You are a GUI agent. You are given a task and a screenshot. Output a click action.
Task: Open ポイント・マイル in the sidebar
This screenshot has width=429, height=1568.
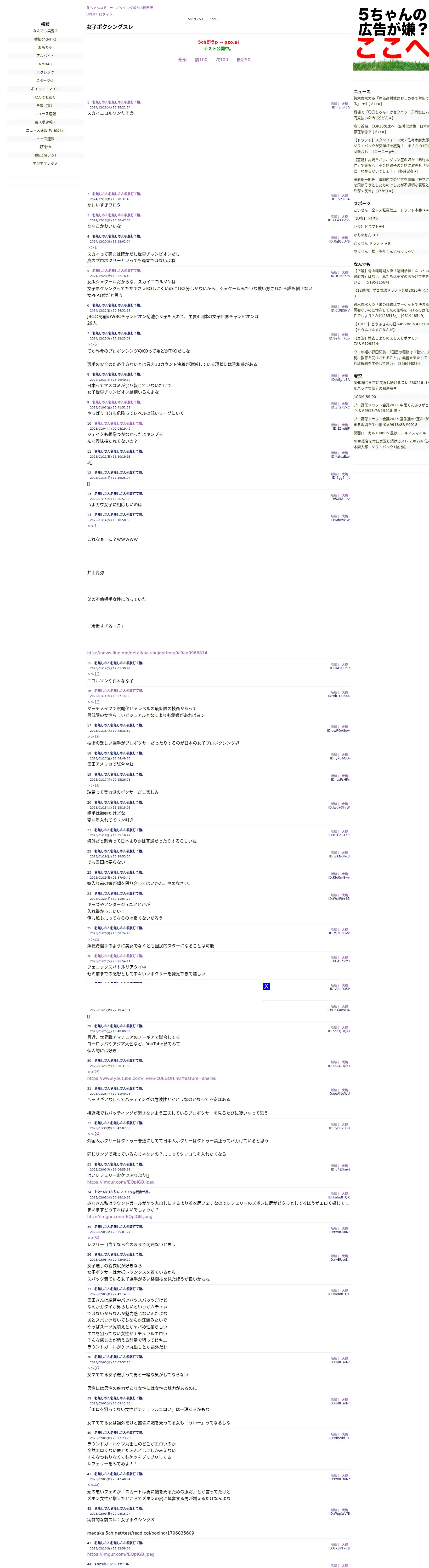pyautogui.click(x=45, y=89)
